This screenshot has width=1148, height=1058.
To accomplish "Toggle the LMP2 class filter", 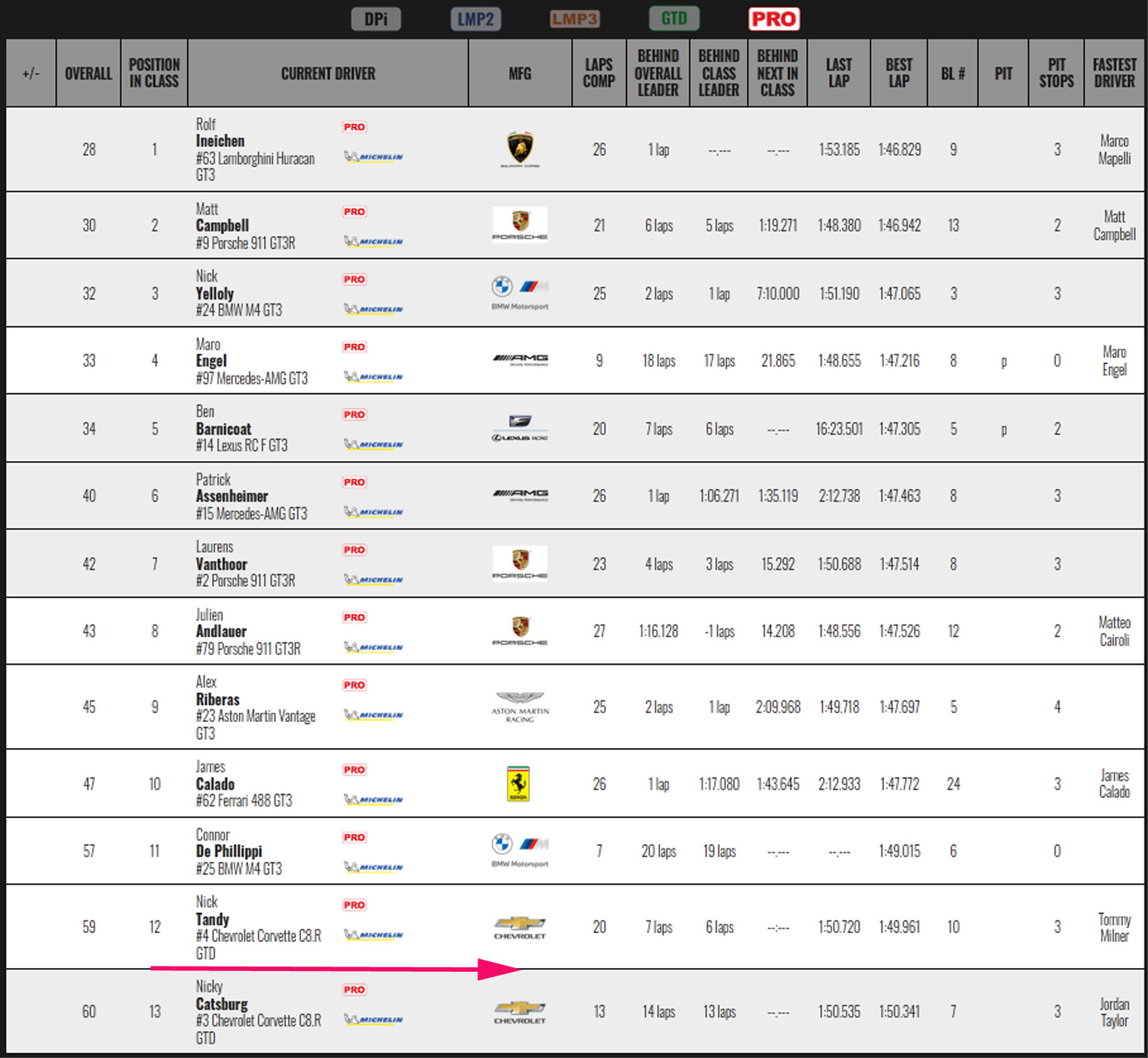I will click(x=475, y=19).
